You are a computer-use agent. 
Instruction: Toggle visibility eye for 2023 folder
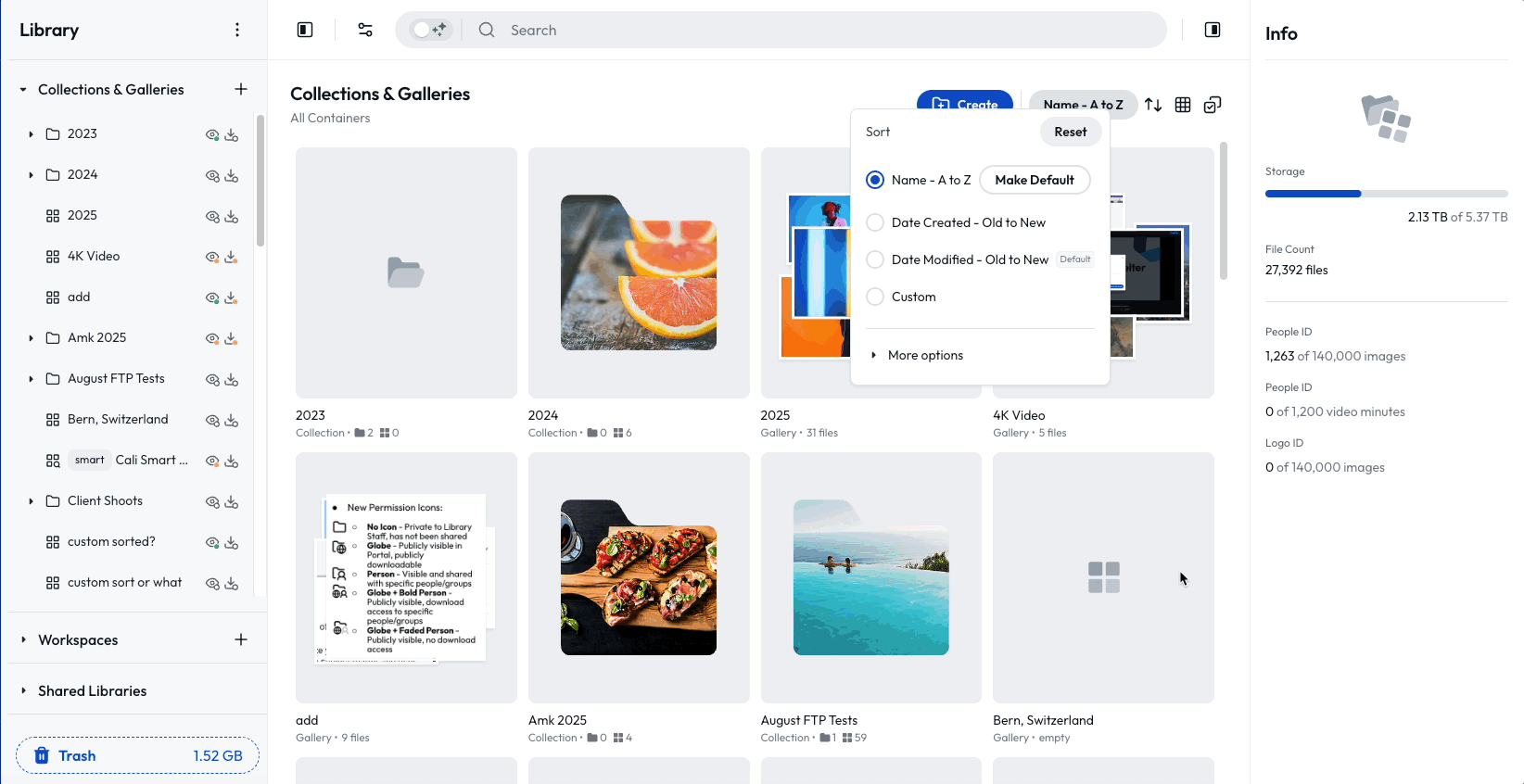pyautogui.click(x=212, y=134)
